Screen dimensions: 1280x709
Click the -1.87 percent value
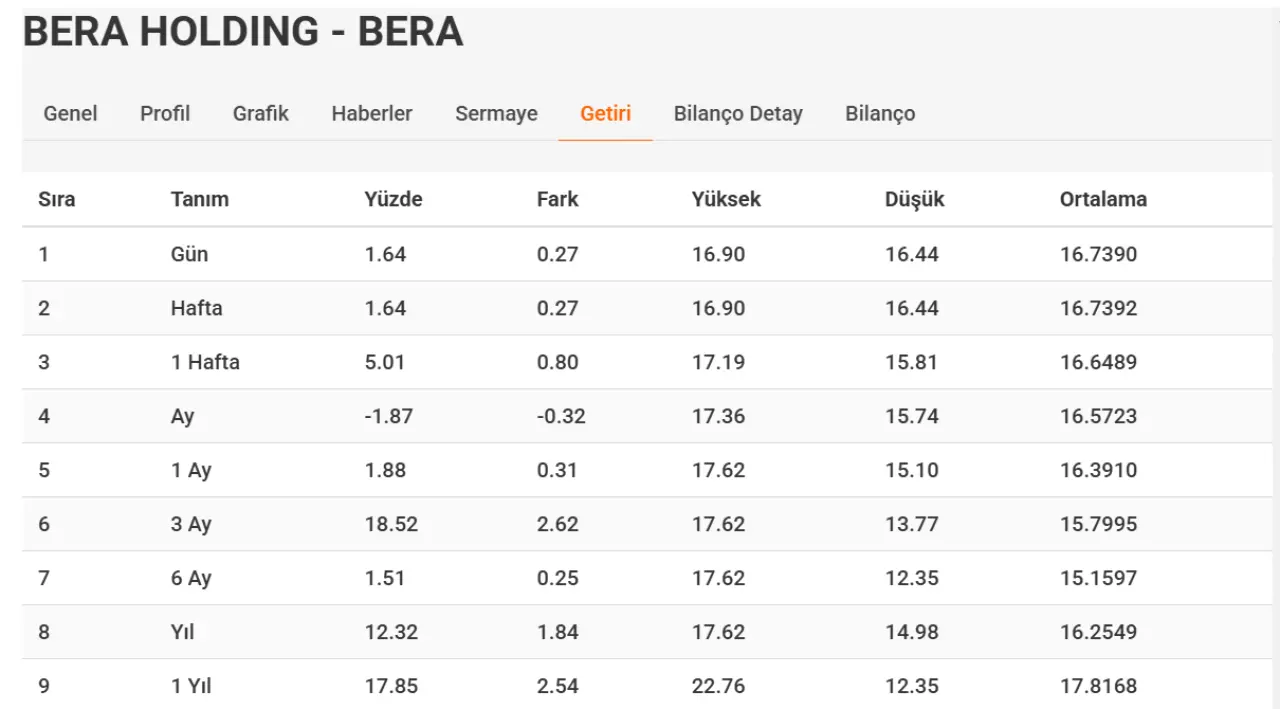pyautogui.click(x=389, y=416)
